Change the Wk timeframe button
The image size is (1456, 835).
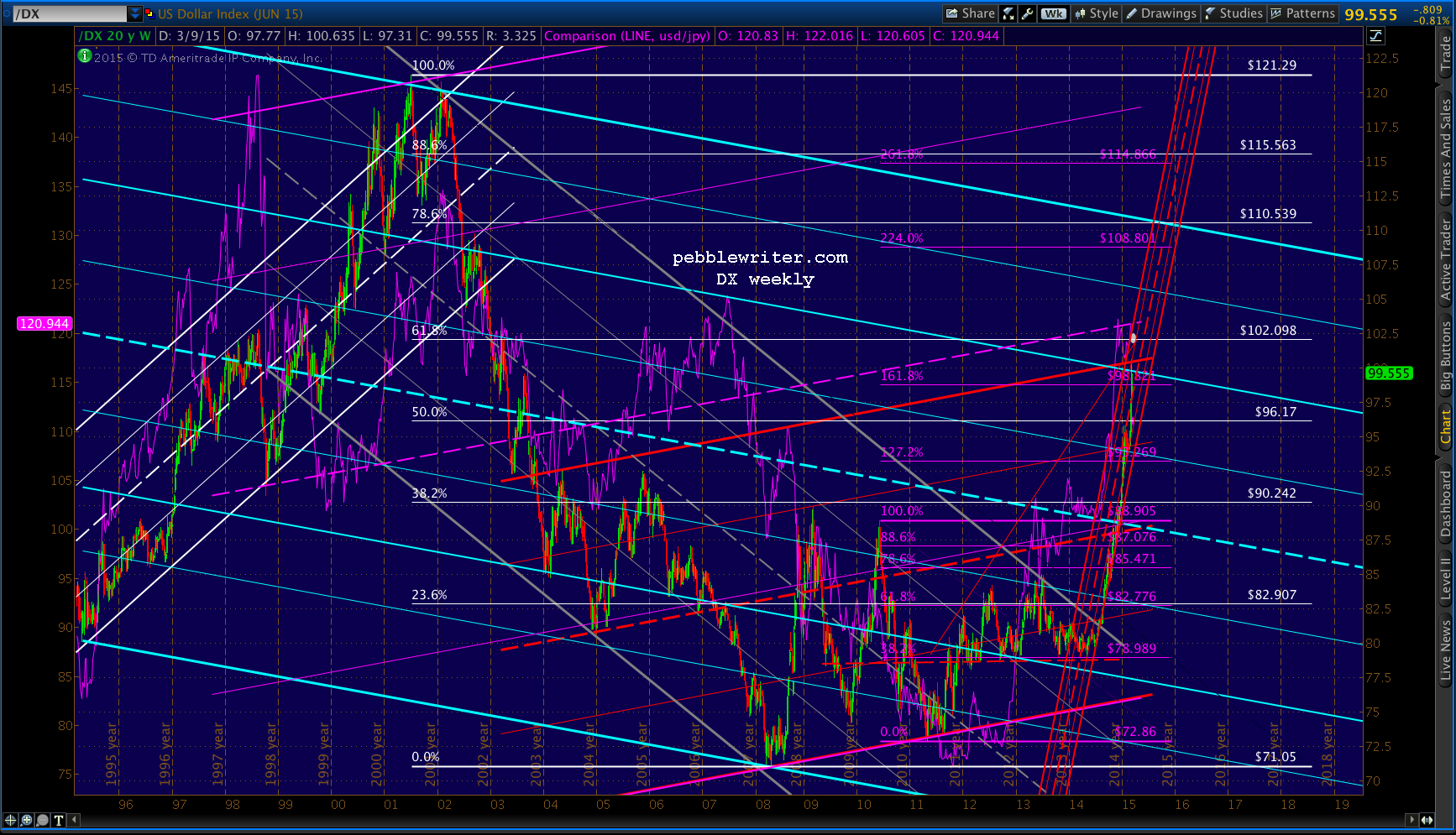[x=1054, y=13]
